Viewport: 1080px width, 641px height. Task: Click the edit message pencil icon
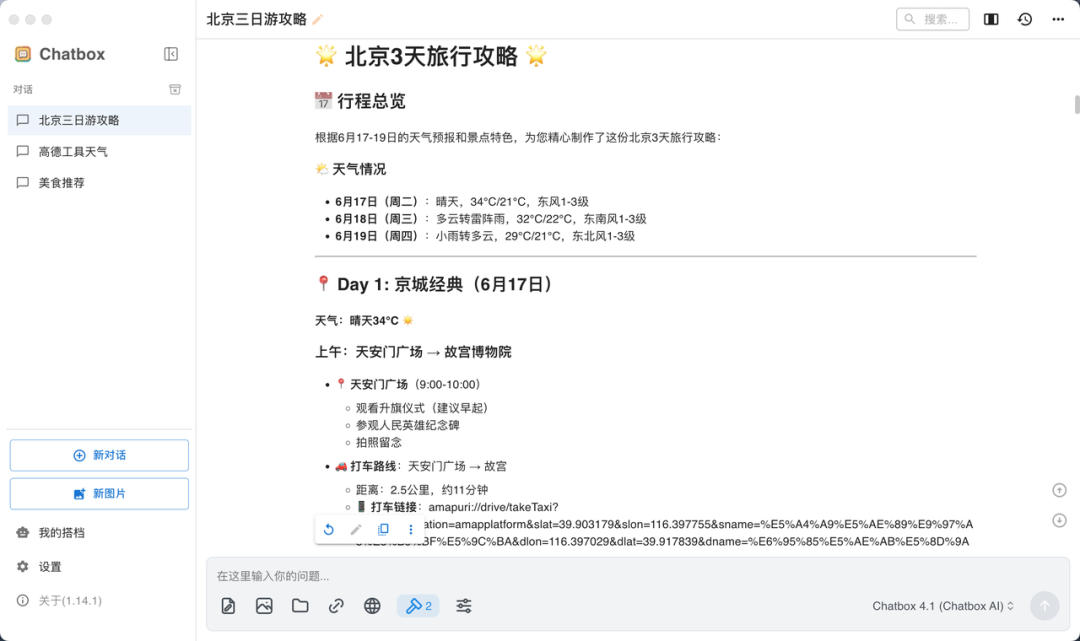point(356,528)
